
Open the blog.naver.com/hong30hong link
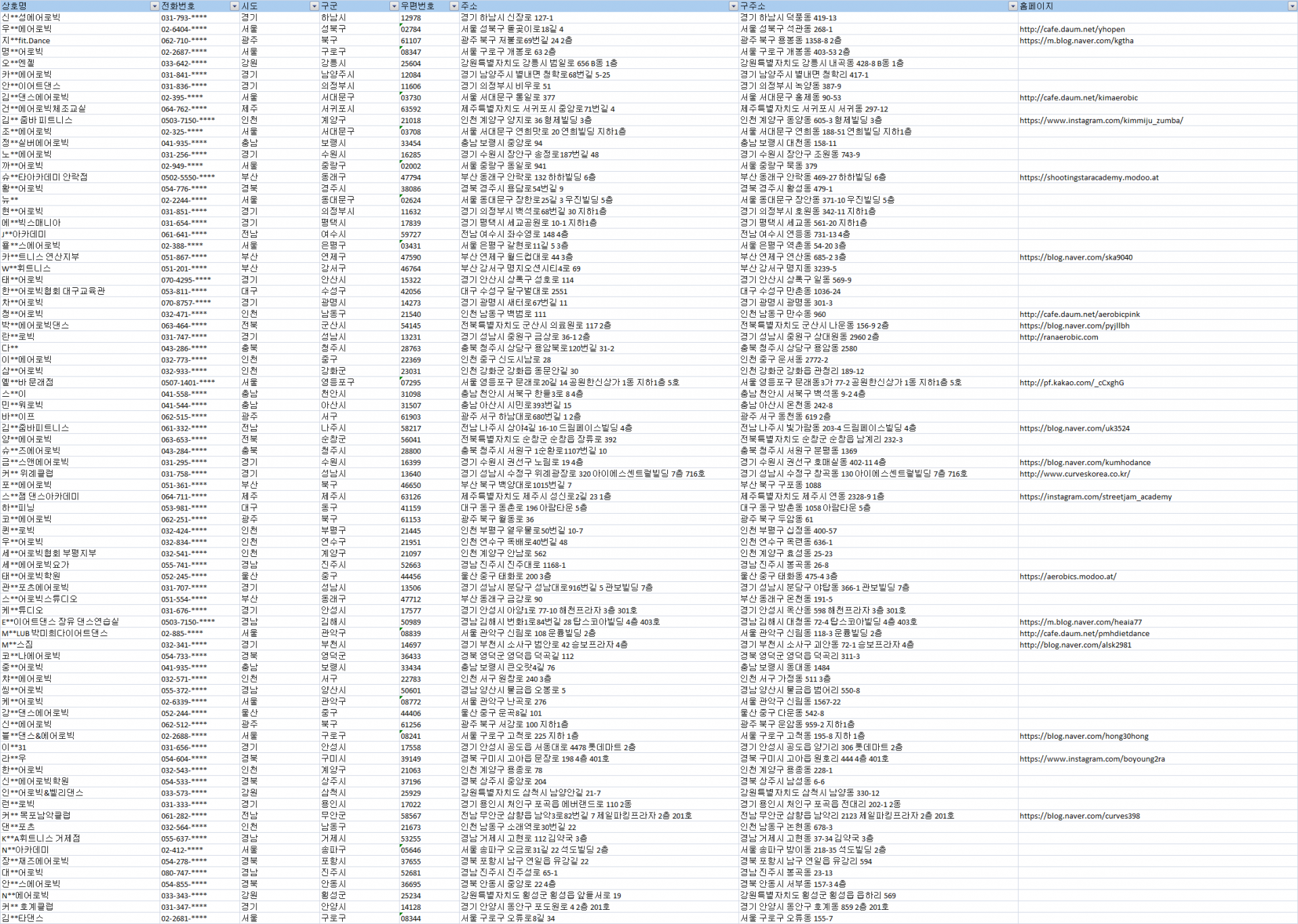(1084, 736)
